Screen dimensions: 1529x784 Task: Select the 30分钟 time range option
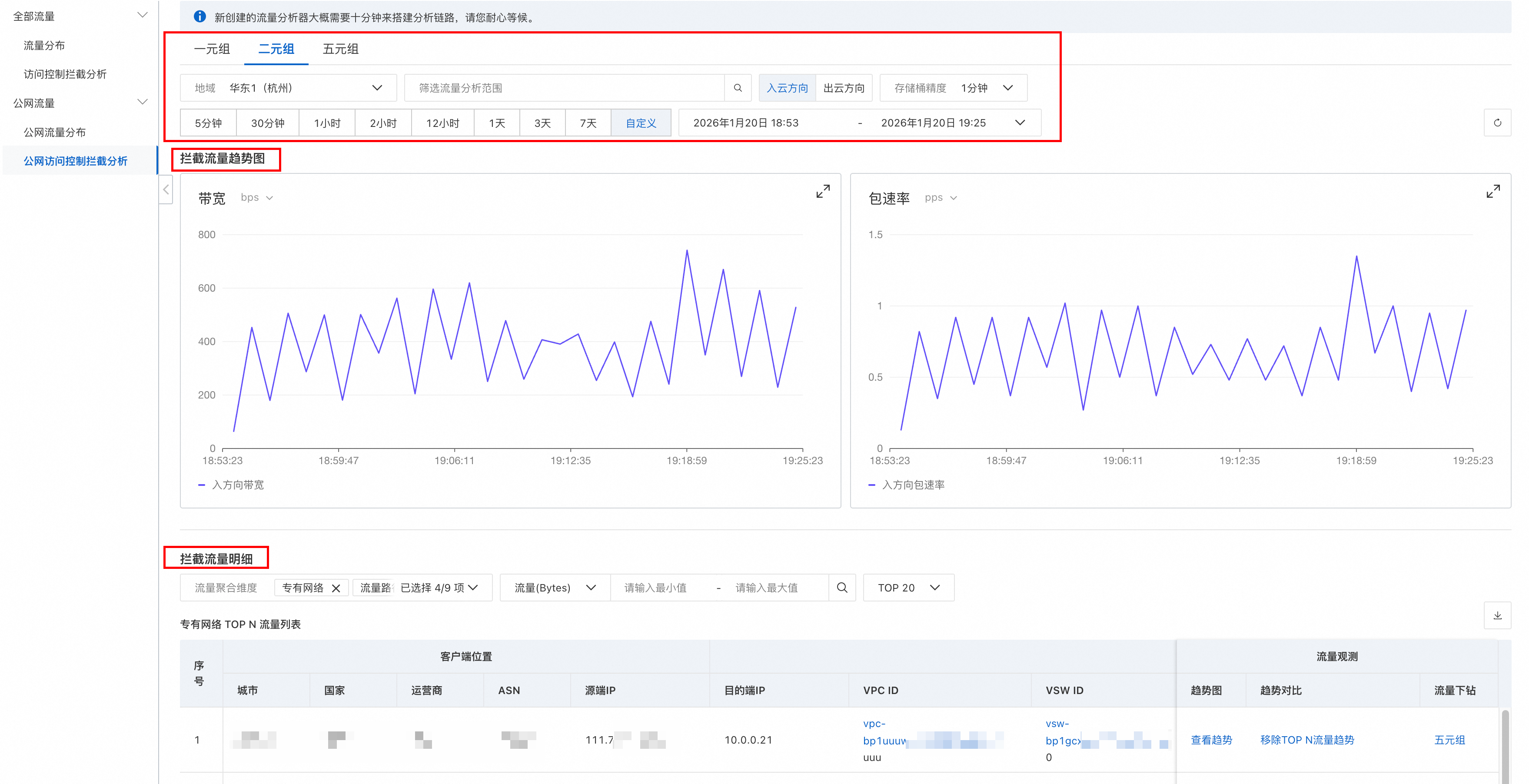267,123
